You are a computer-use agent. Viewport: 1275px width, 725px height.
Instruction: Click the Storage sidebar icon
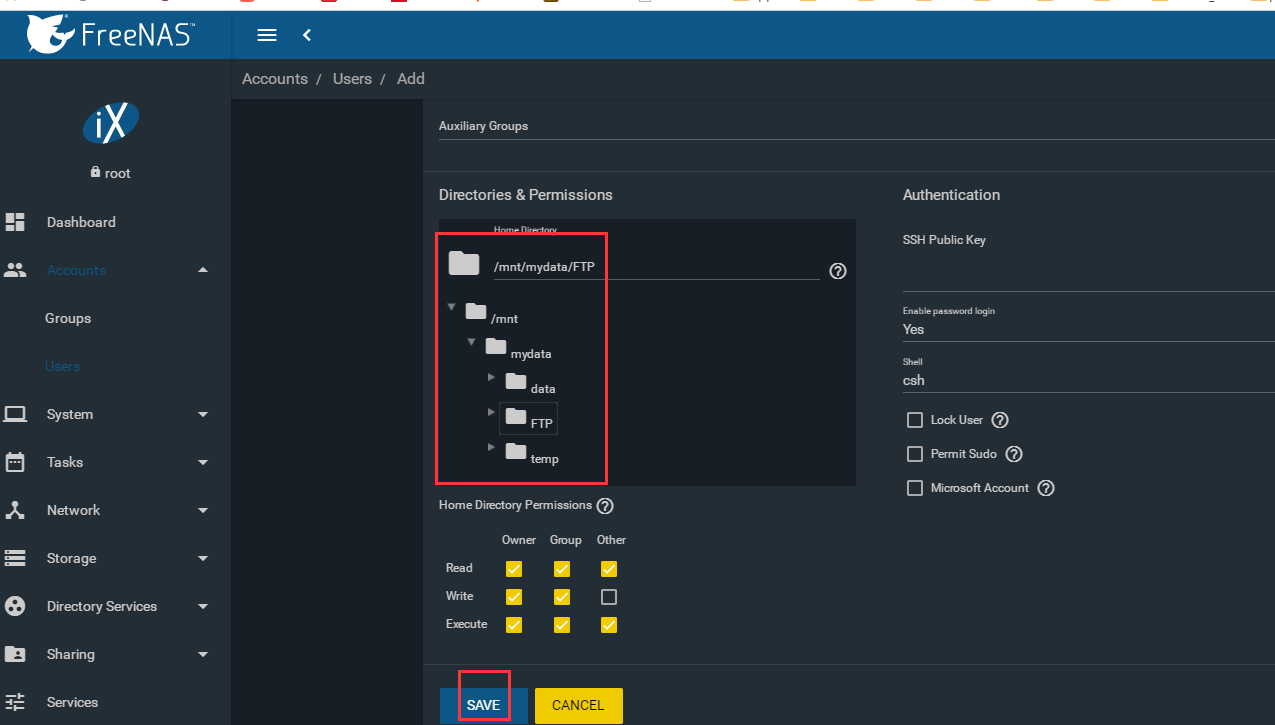tap(14, 558)
